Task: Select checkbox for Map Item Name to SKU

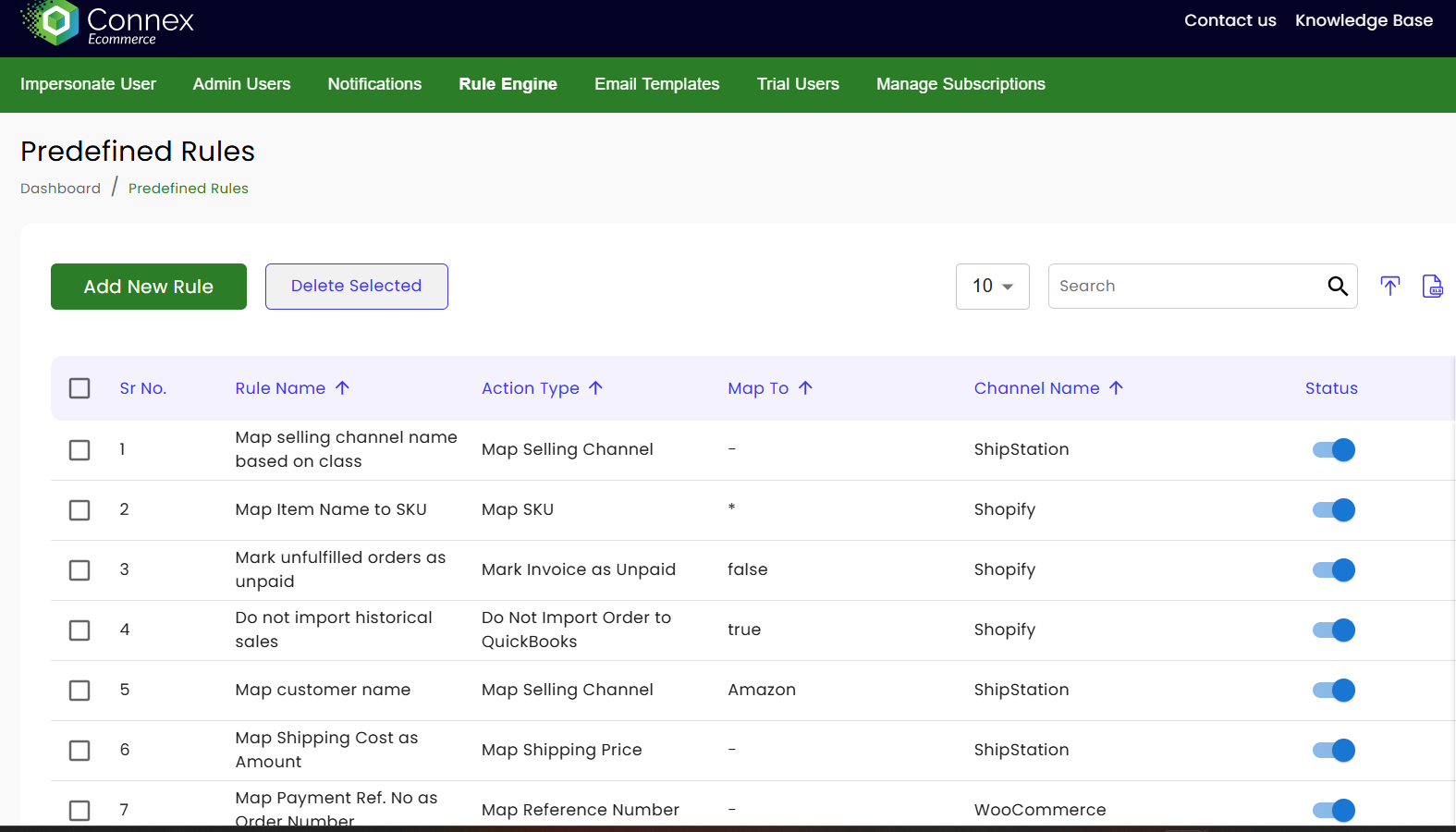Action: [80, 510]
